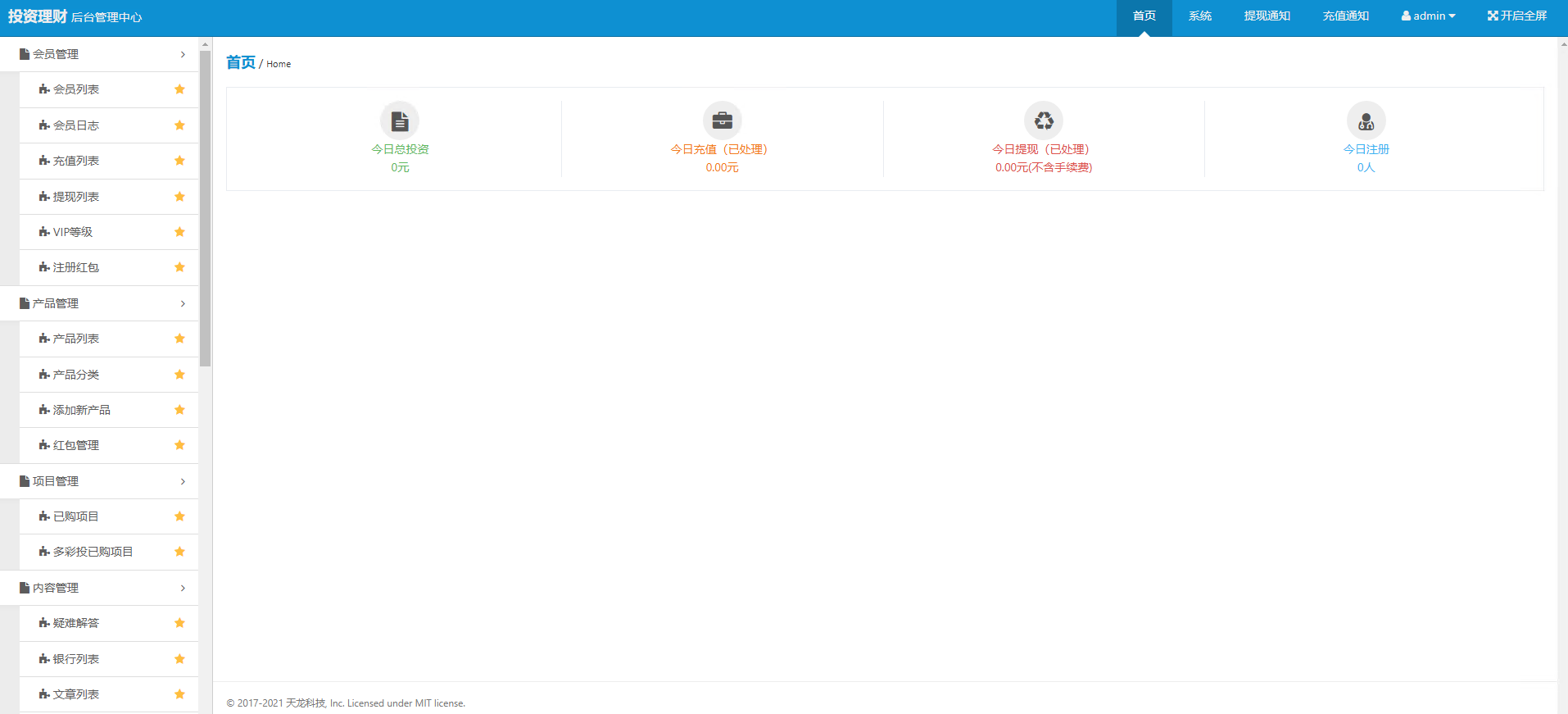Click the puzzle icon beside 会员列表
The width and height of the screenshot is (1568, 714).
tap(44, 89)
